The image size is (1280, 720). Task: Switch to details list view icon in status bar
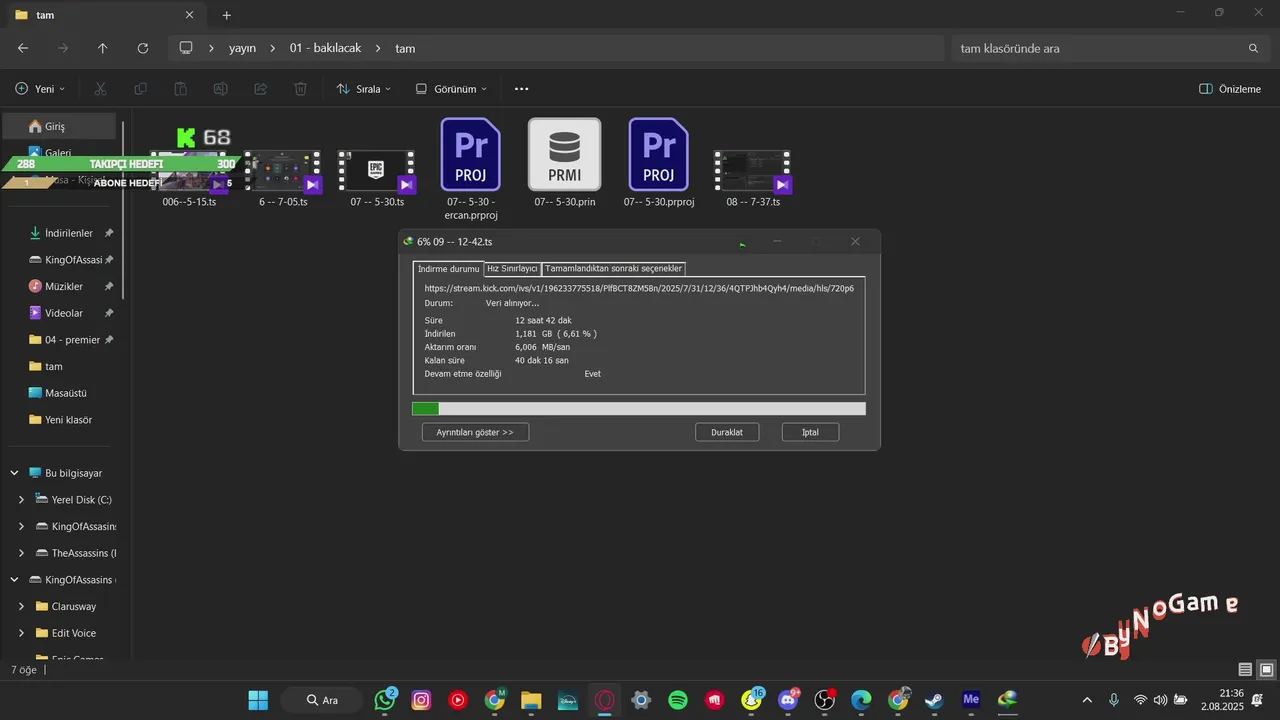[1245, 669]
